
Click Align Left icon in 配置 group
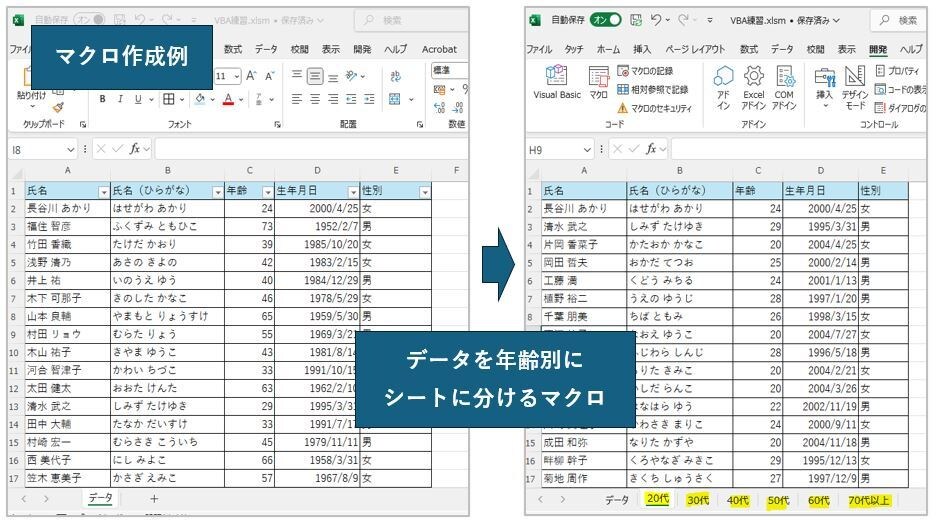[297, 99]
